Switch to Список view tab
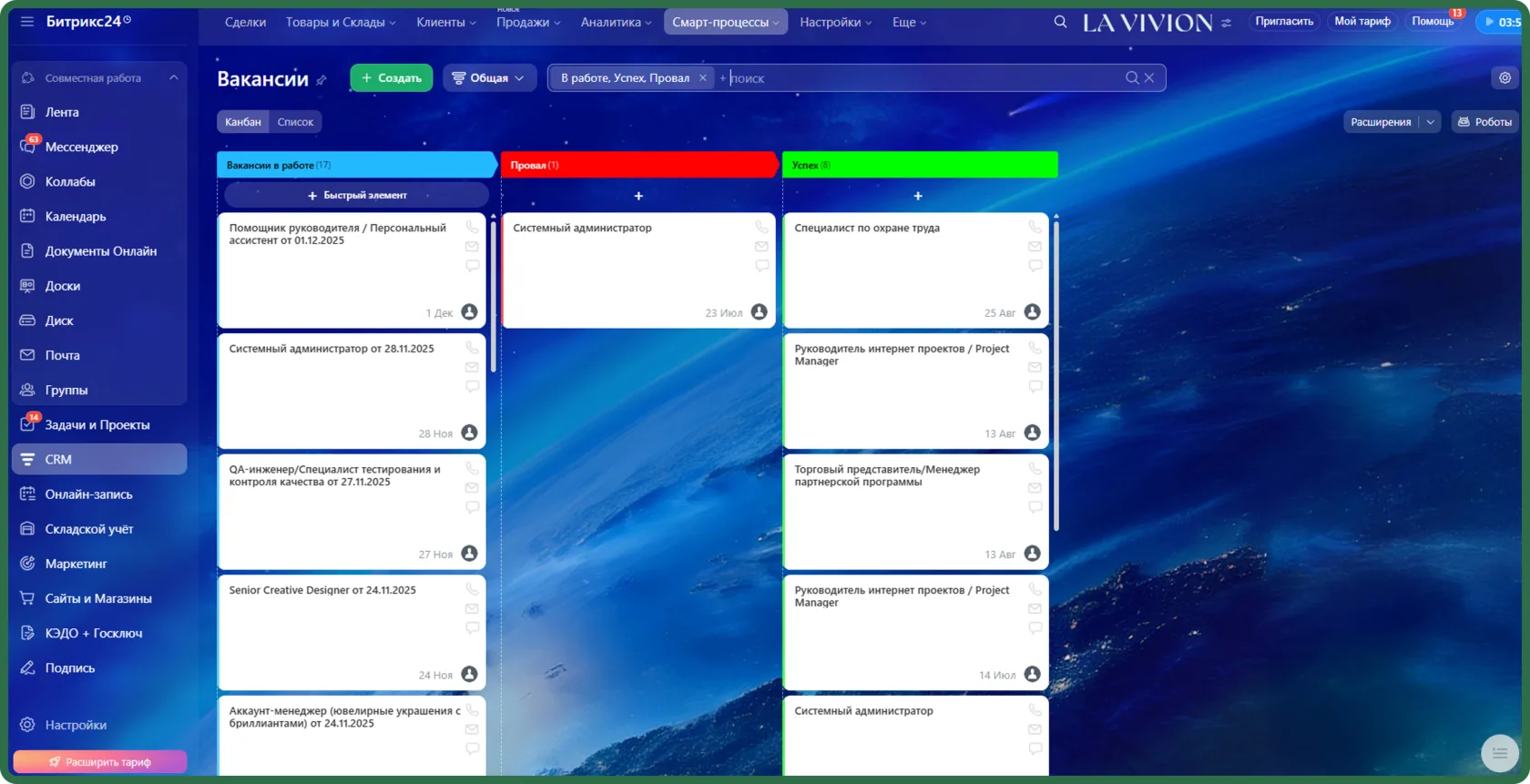Screen dimensions: 1530x784 295,122
